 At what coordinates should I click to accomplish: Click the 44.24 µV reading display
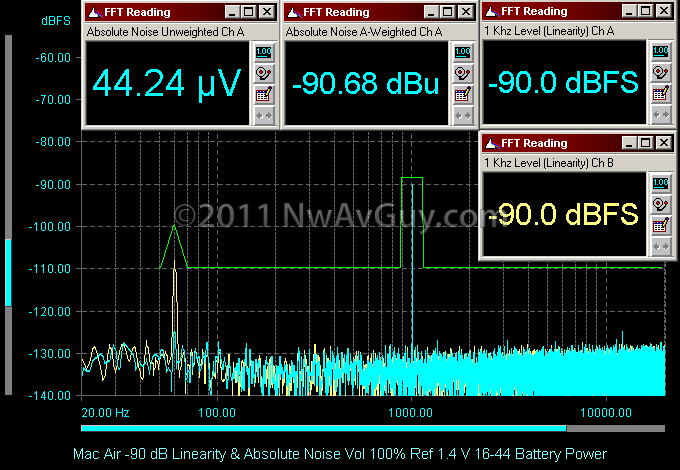pos(167,83)
